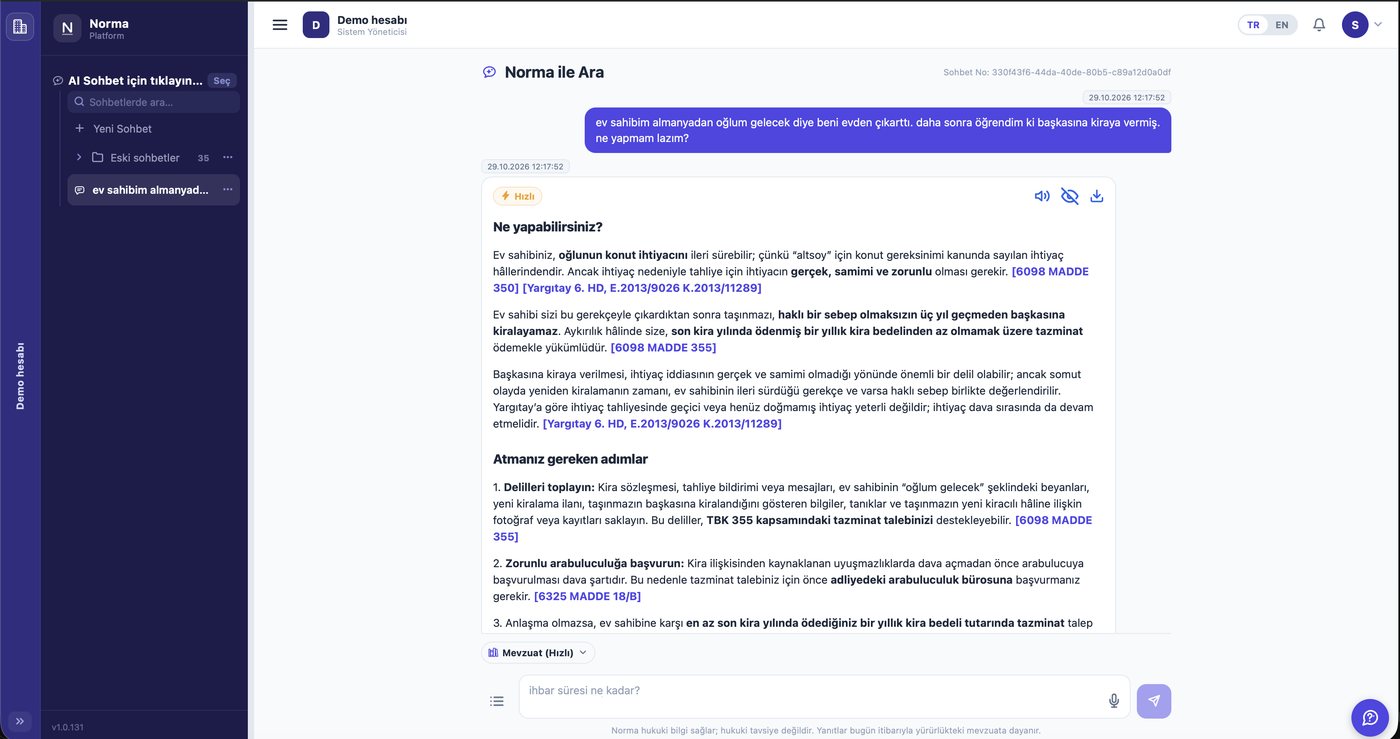Open the floating support chat bubble

[x=1370, y=717]
